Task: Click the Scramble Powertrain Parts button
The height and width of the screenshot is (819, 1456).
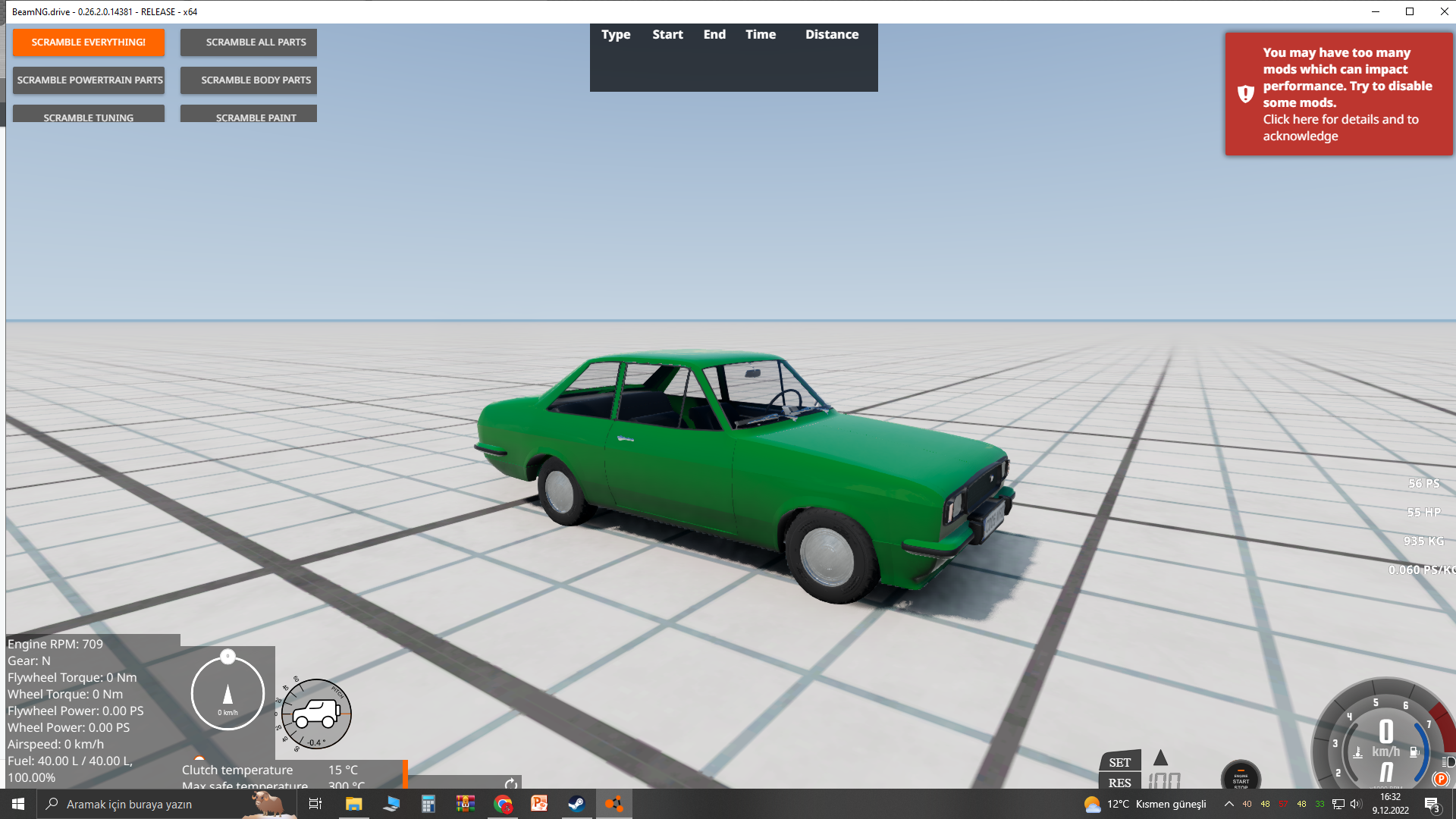Action: click(89, 80)
